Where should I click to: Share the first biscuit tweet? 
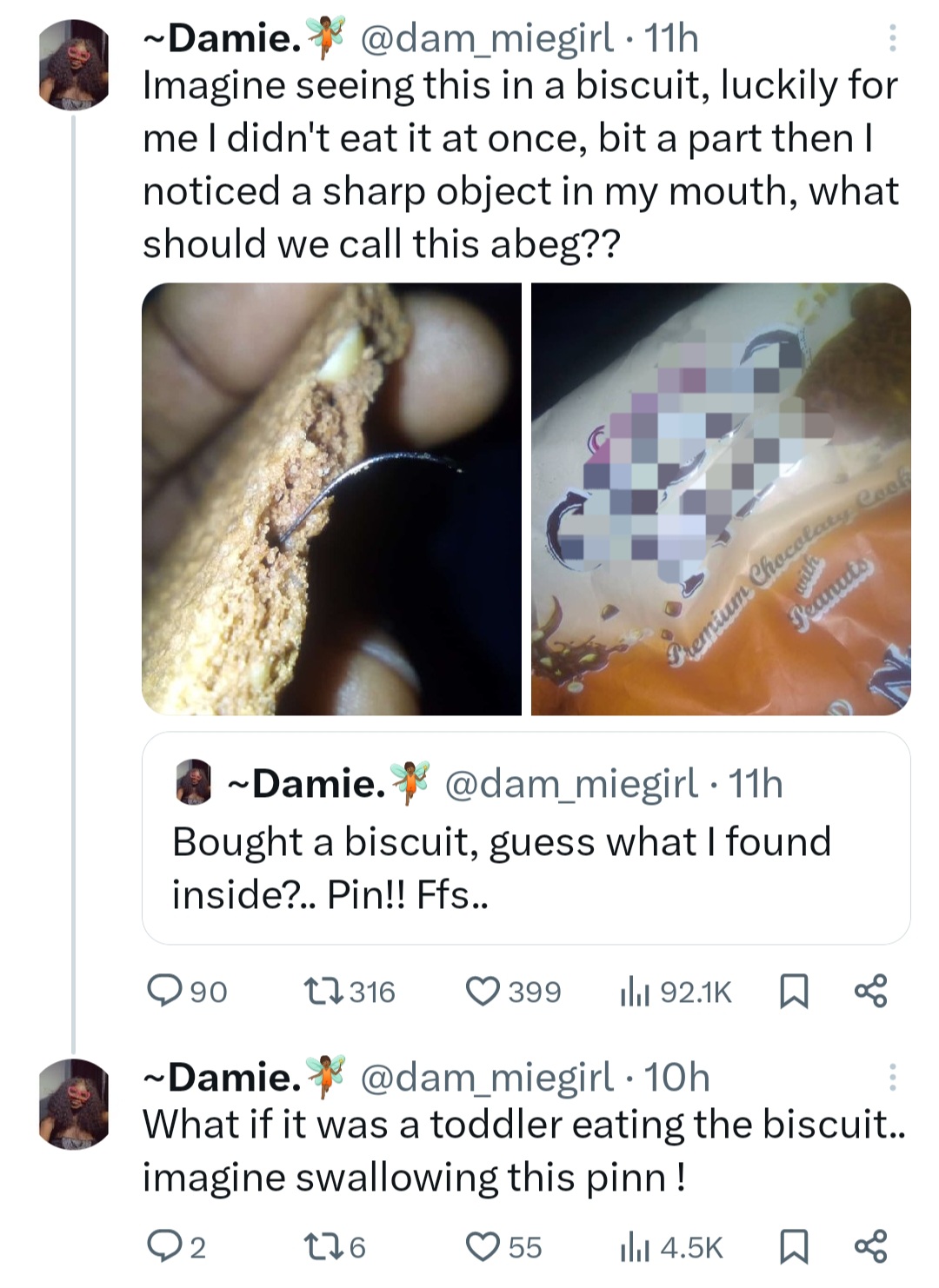[870, 991]
